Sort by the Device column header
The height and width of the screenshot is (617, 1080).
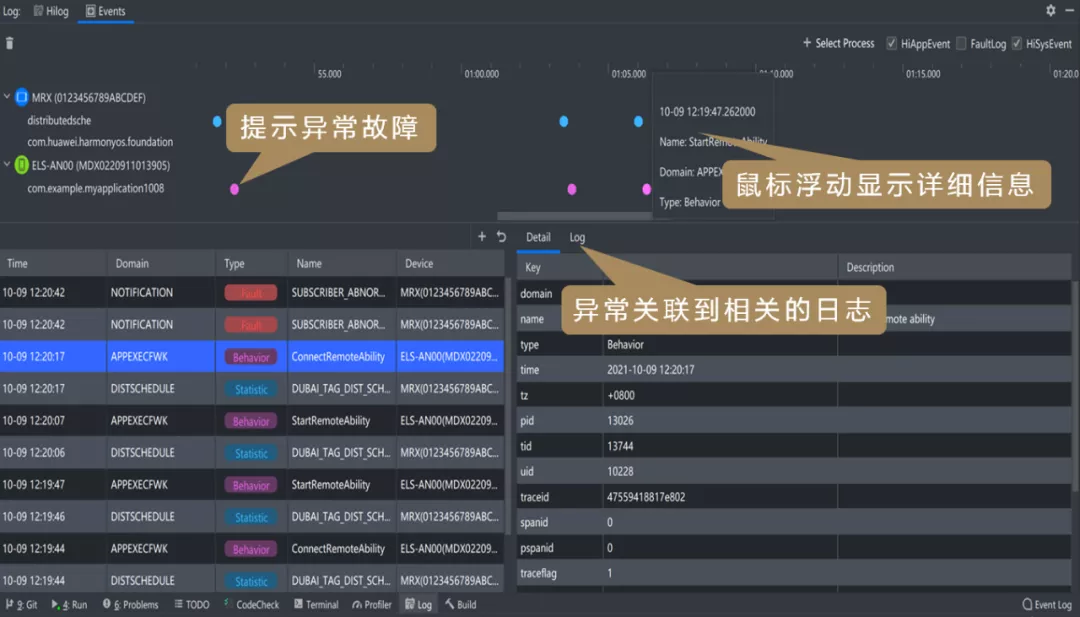click(450, 263)
